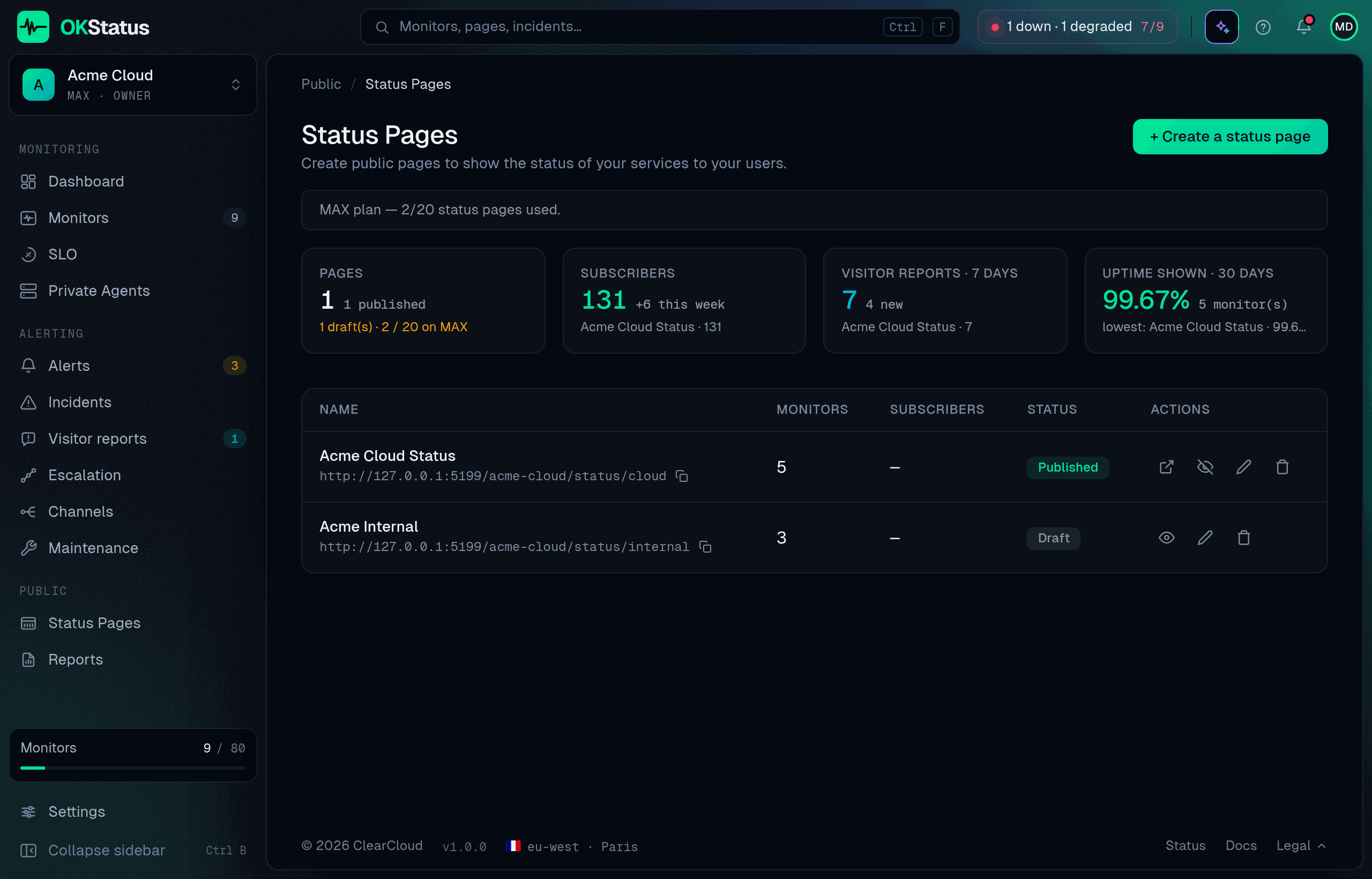Open Reports in sidebar

point(132,660)
